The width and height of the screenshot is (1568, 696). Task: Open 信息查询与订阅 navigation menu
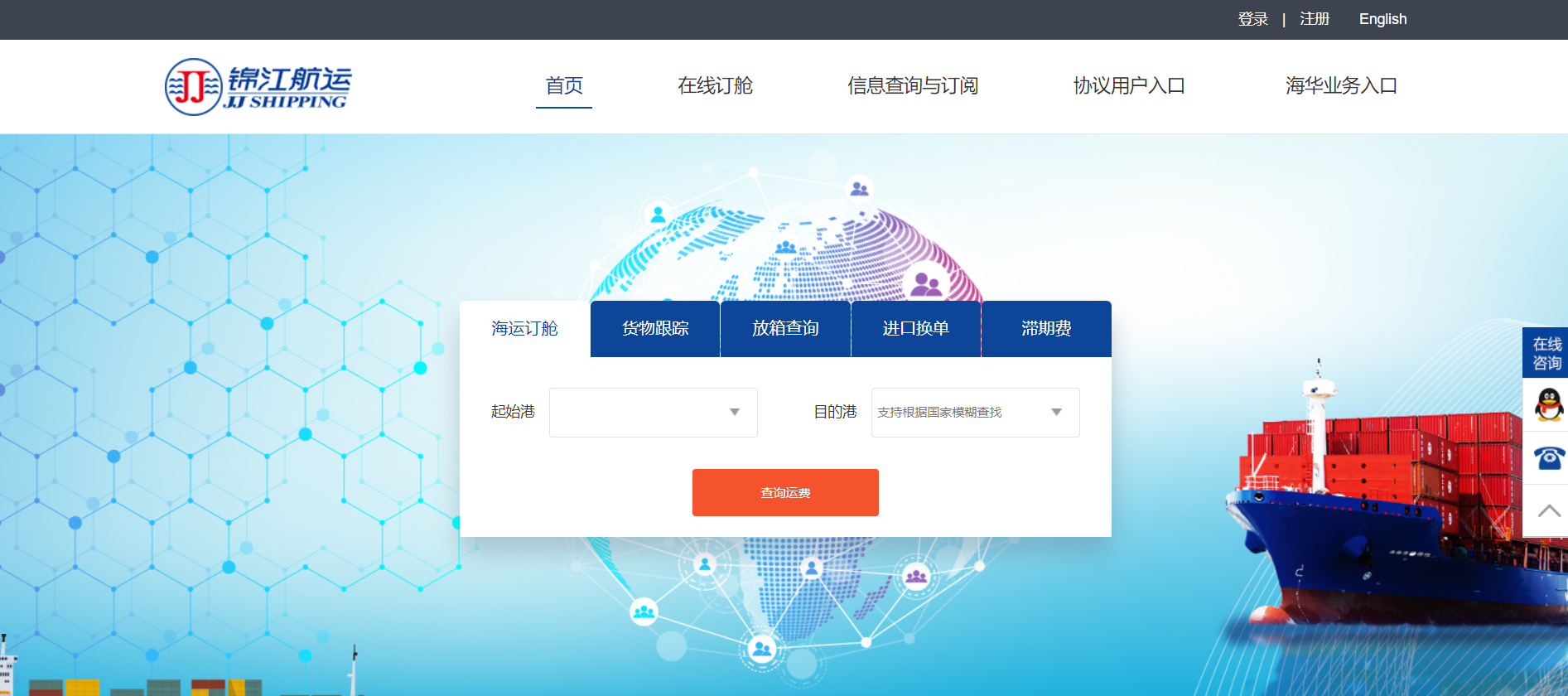pyautogui.click(x=913, y=85)
